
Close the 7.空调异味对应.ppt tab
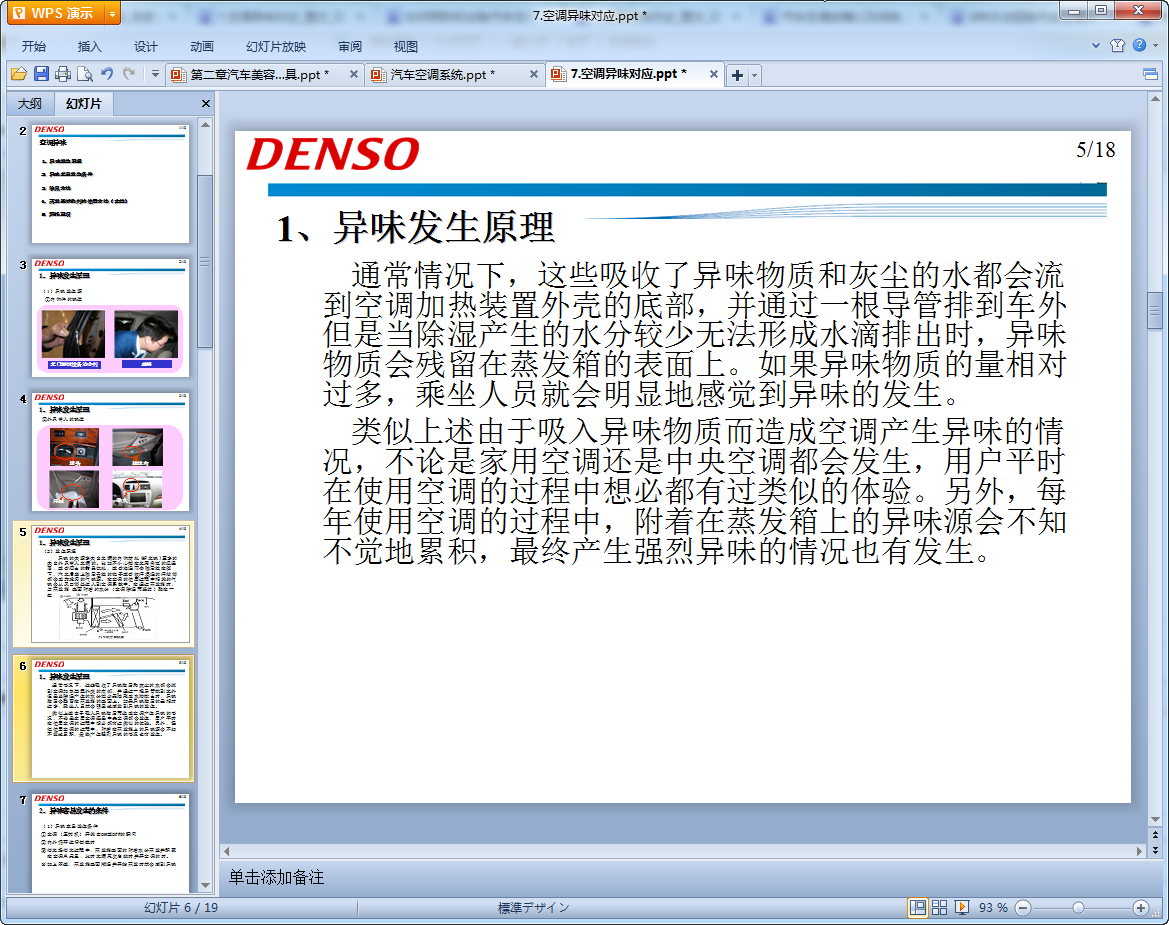[x=713, y=74]
